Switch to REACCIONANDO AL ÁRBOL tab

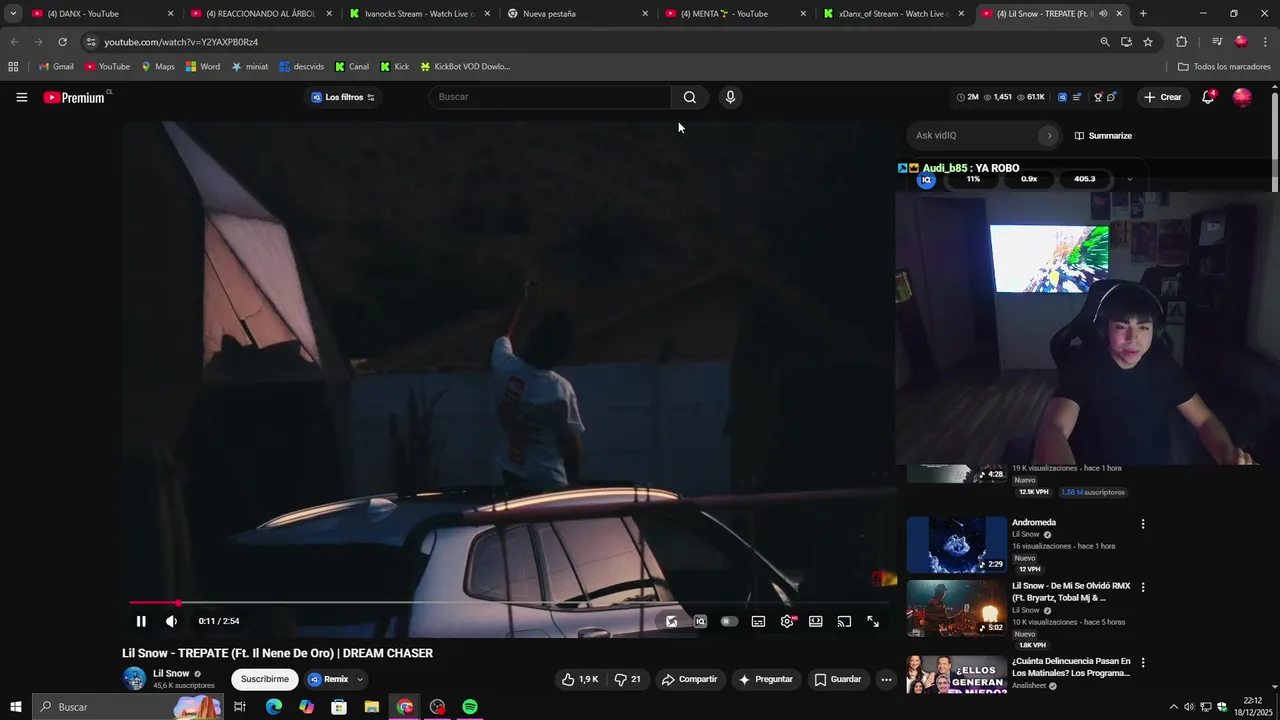(x=260, y=14)
